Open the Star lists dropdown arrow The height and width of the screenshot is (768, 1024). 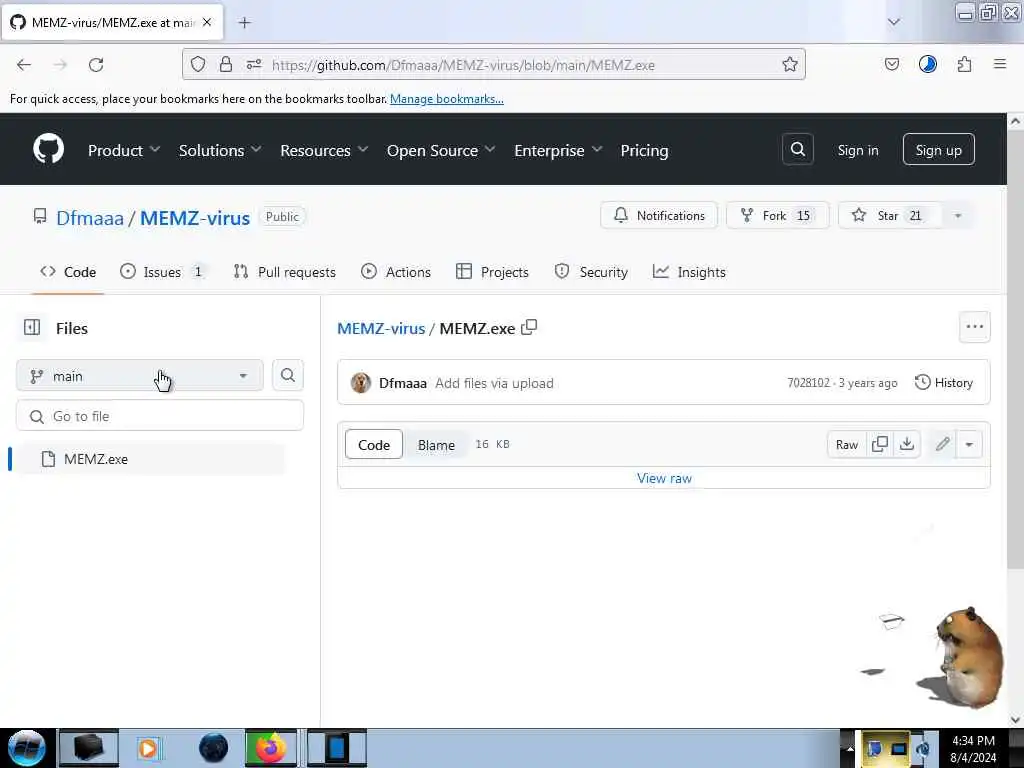coord(957,216)
